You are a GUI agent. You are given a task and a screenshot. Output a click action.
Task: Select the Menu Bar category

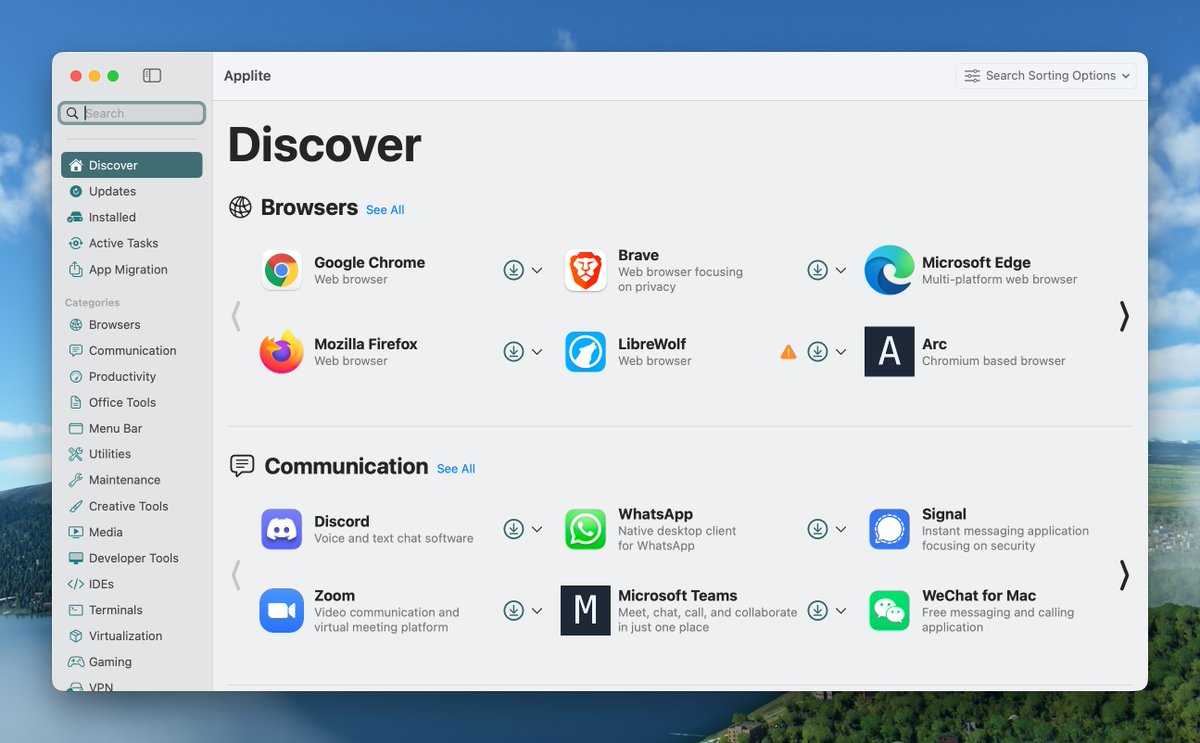132,428
